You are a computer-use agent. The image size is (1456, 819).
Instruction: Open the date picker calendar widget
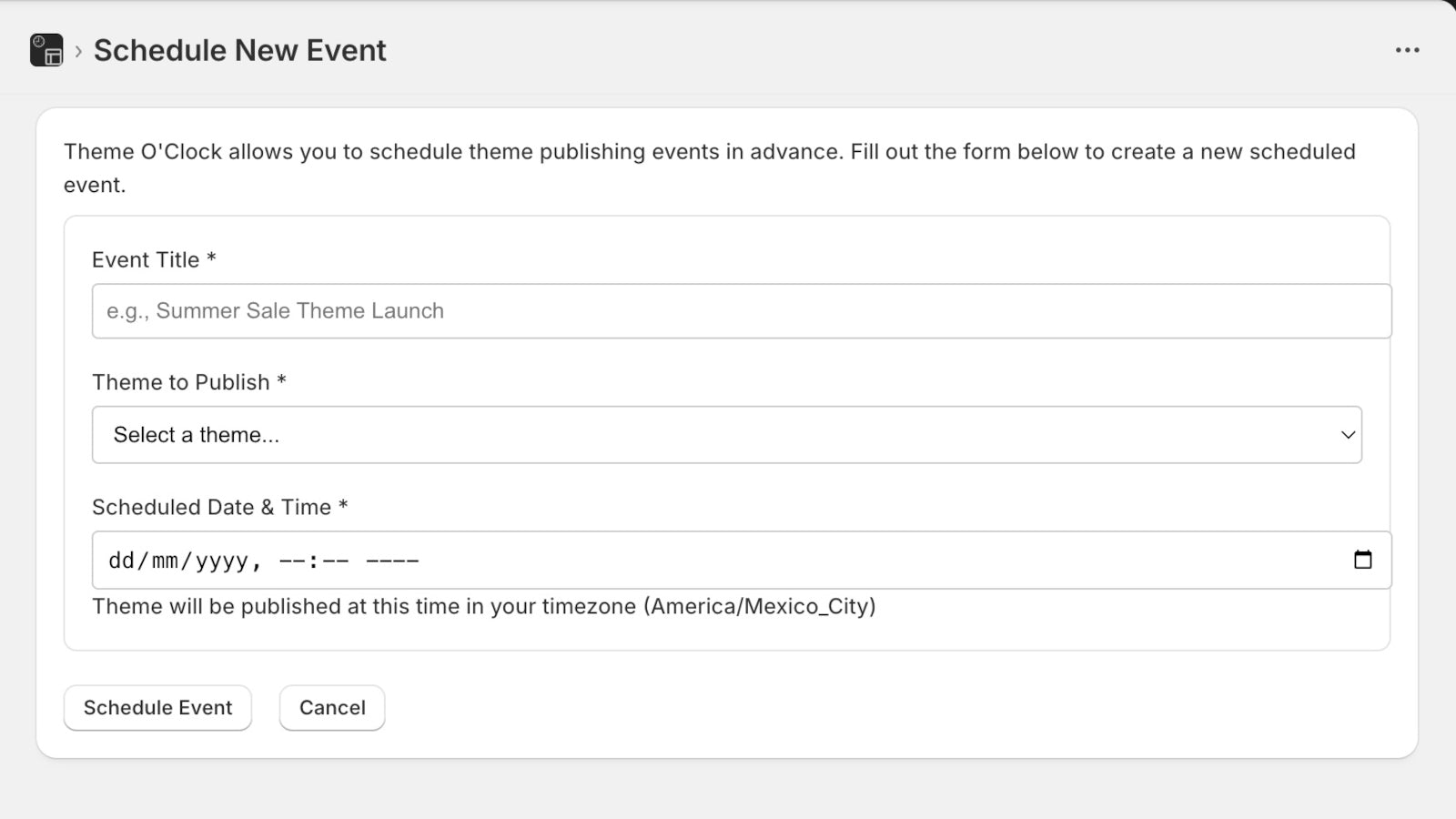point(1362,561)
